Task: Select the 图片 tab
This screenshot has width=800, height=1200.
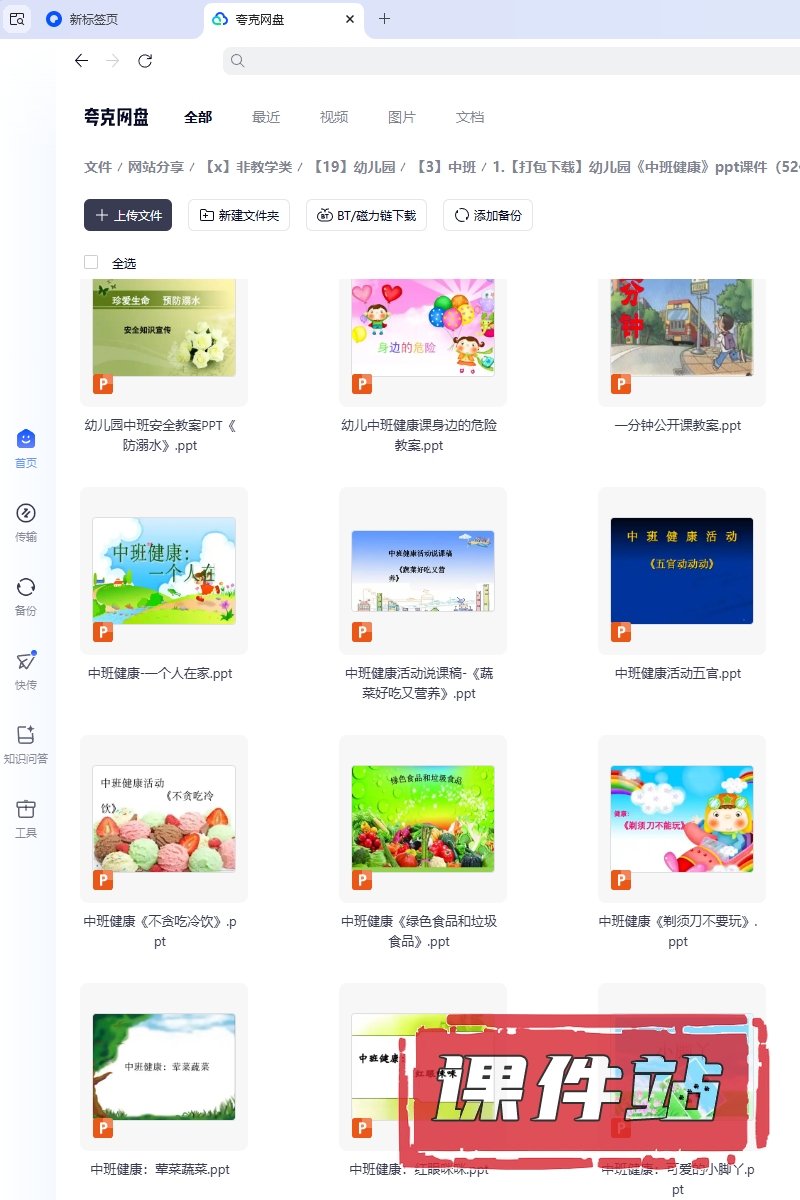Action: (402, 117)
